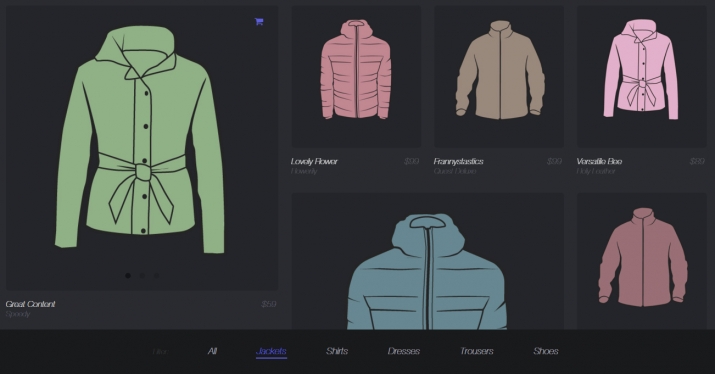Click the Quest Deluxe brand label
Screen dimensions: 715x374
pos(455,171)
